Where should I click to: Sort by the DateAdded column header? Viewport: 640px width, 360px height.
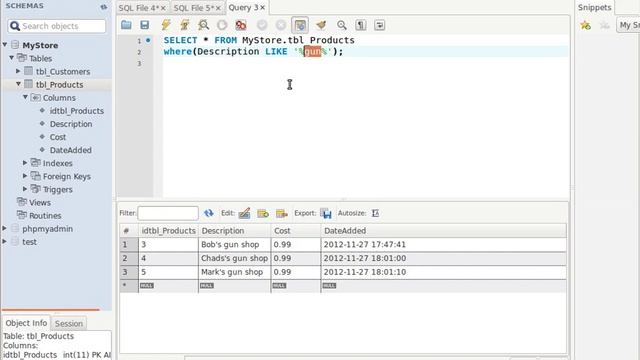point(444,231)
